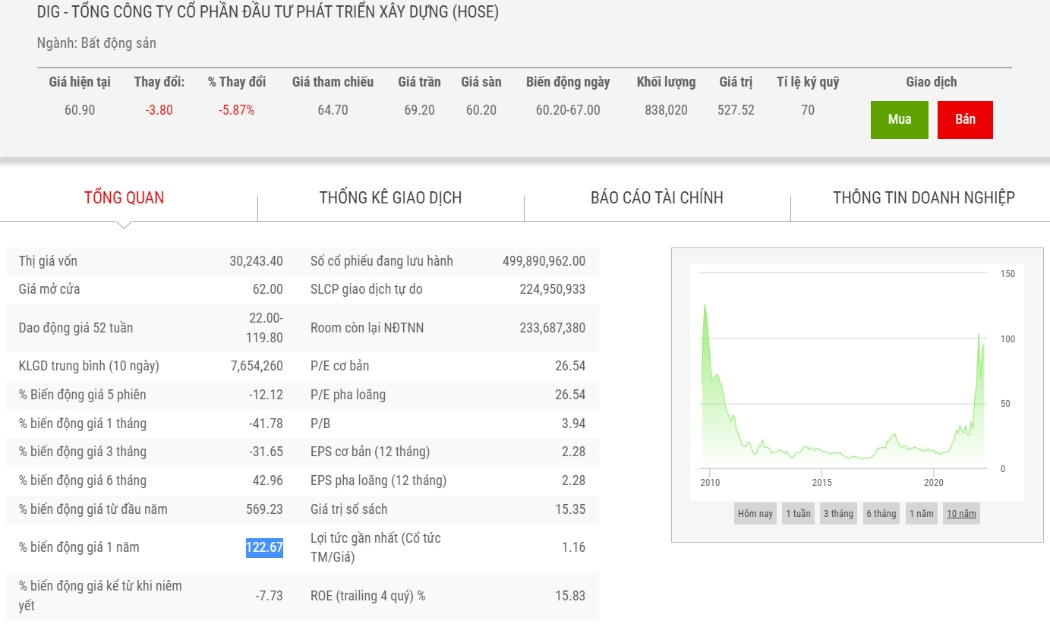Click the Giá hiện tại column header
1050x630 pixels.
[x=80, y=82]
